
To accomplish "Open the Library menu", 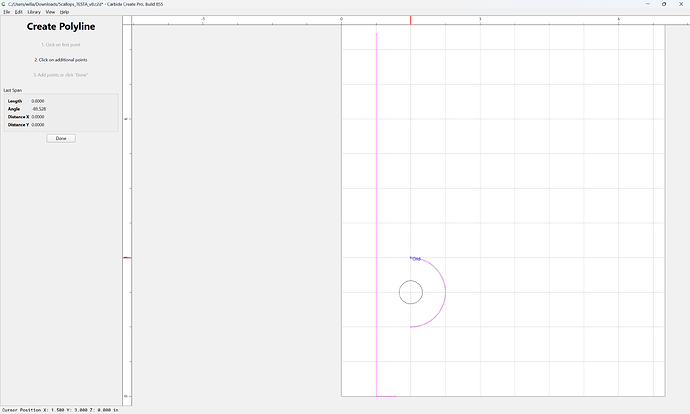I will click(x=34, y=12).
